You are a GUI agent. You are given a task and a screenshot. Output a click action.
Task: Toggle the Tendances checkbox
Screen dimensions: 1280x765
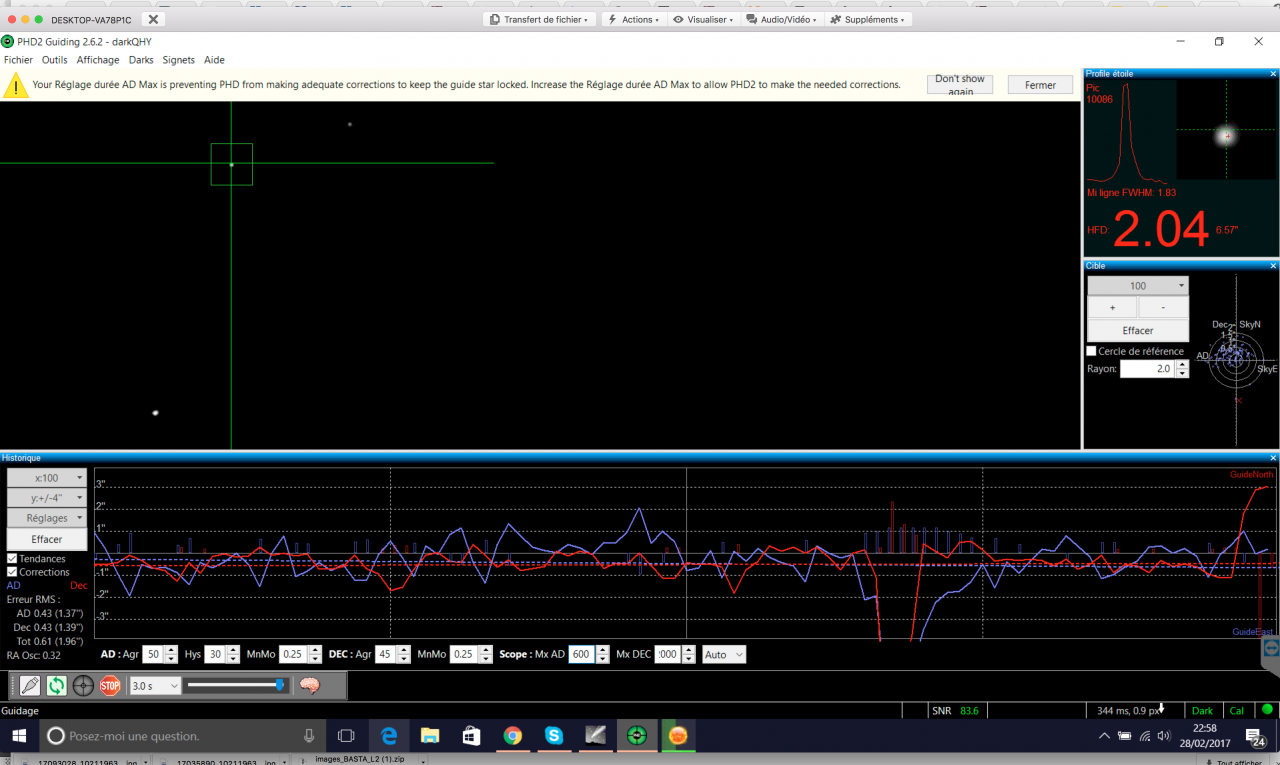coord(12,559)
